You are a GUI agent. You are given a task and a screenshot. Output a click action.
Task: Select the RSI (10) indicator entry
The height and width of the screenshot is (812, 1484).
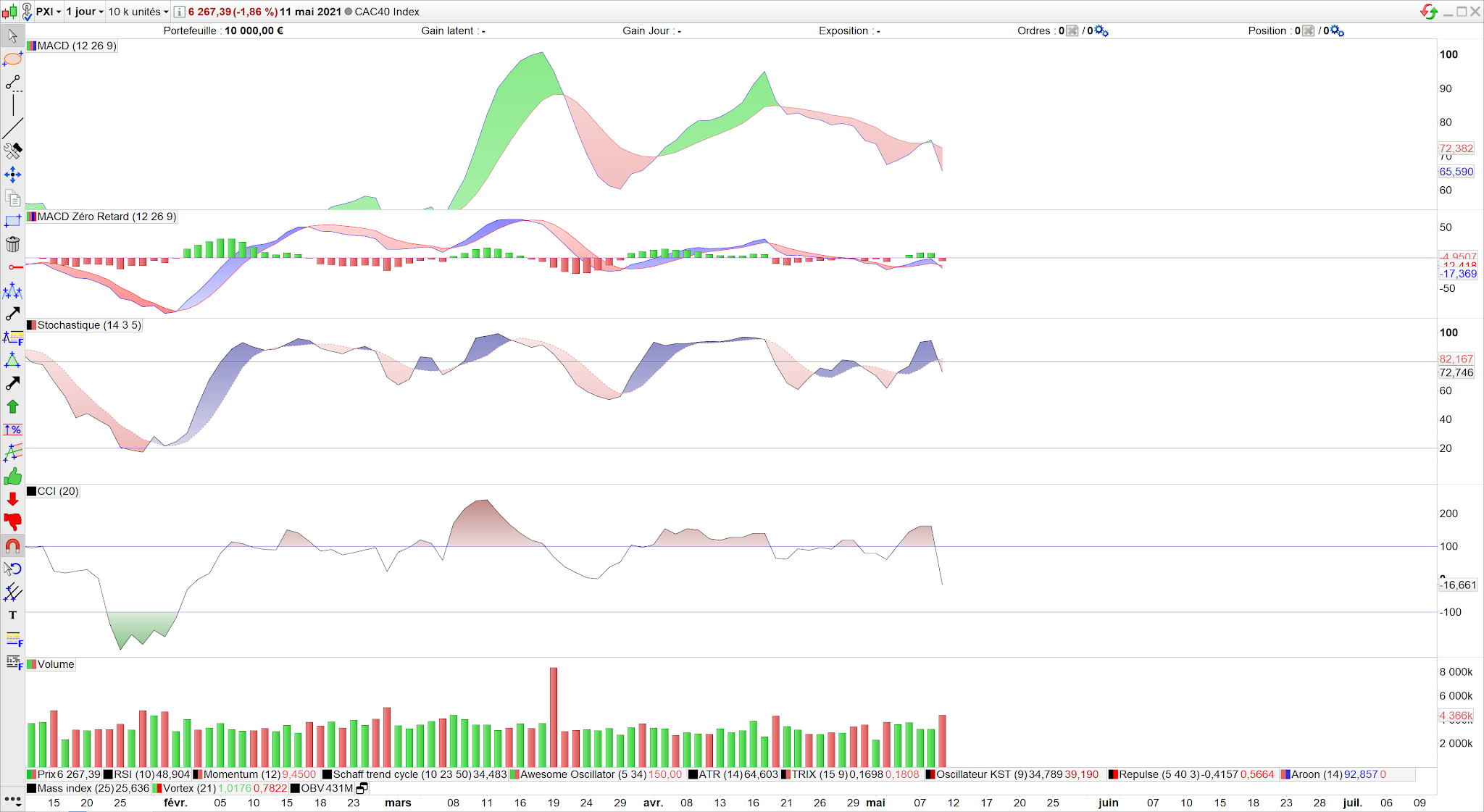(x=146, y=774)
